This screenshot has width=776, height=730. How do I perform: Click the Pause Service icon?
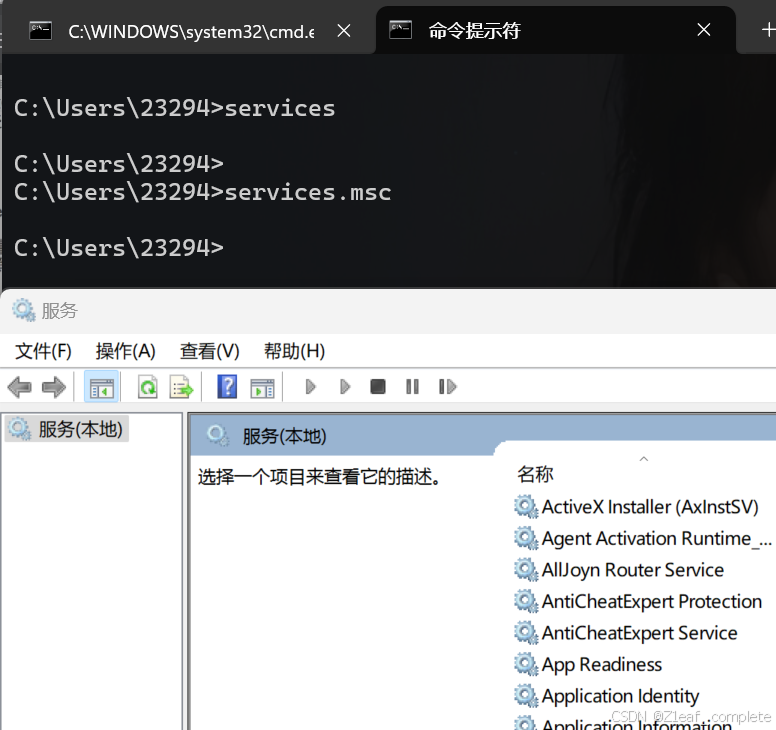412,387
